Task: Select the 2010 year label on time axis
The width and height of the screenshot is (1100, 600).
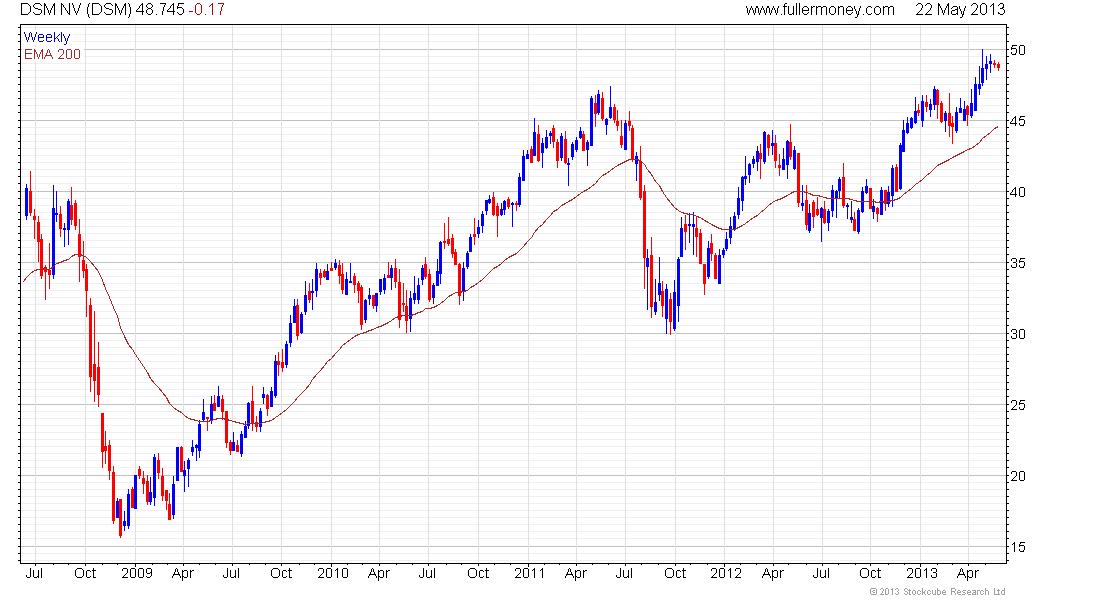Action: [333, 573]
